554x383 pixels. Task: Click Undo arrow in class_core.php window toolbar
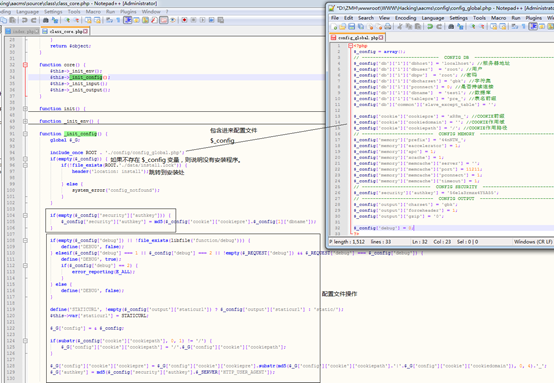pos(24,20)
